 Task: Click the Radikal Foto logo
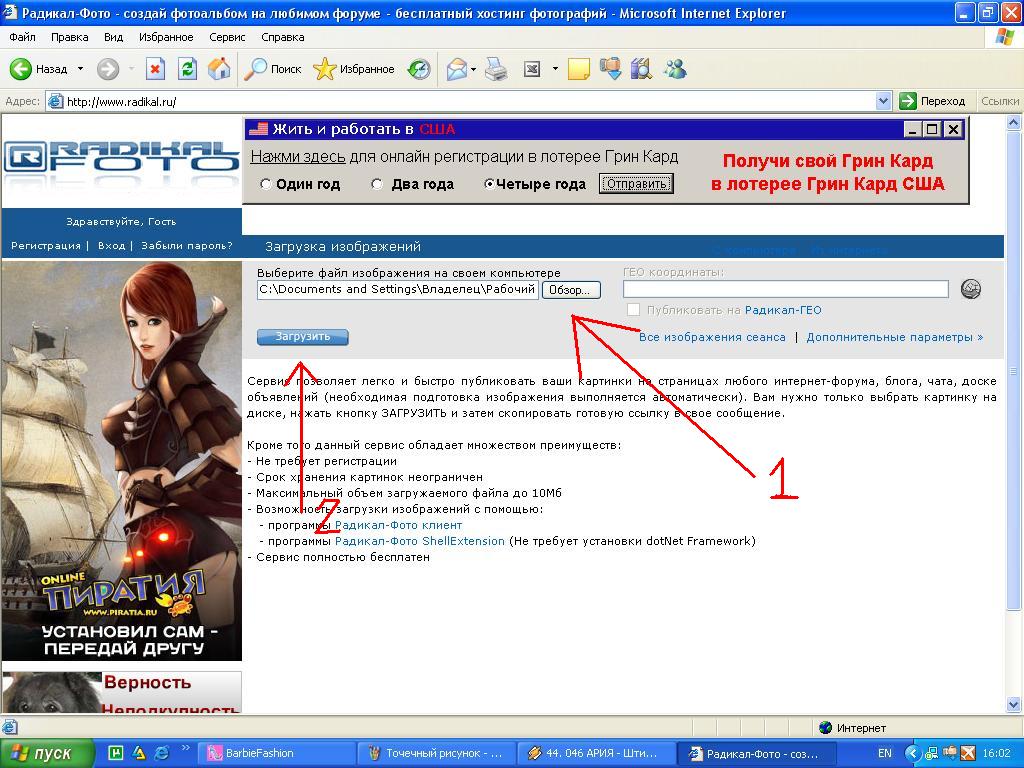[x=121, y=160]
